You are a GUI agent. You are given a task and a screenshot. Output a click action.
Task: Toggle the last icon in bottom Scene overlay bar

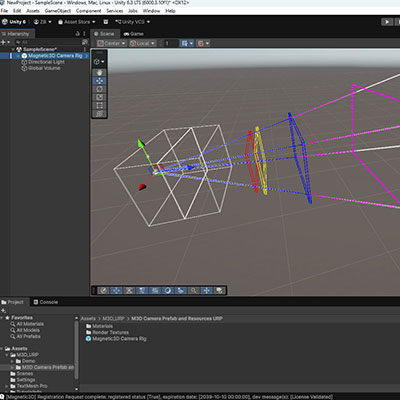click(219, 291)
